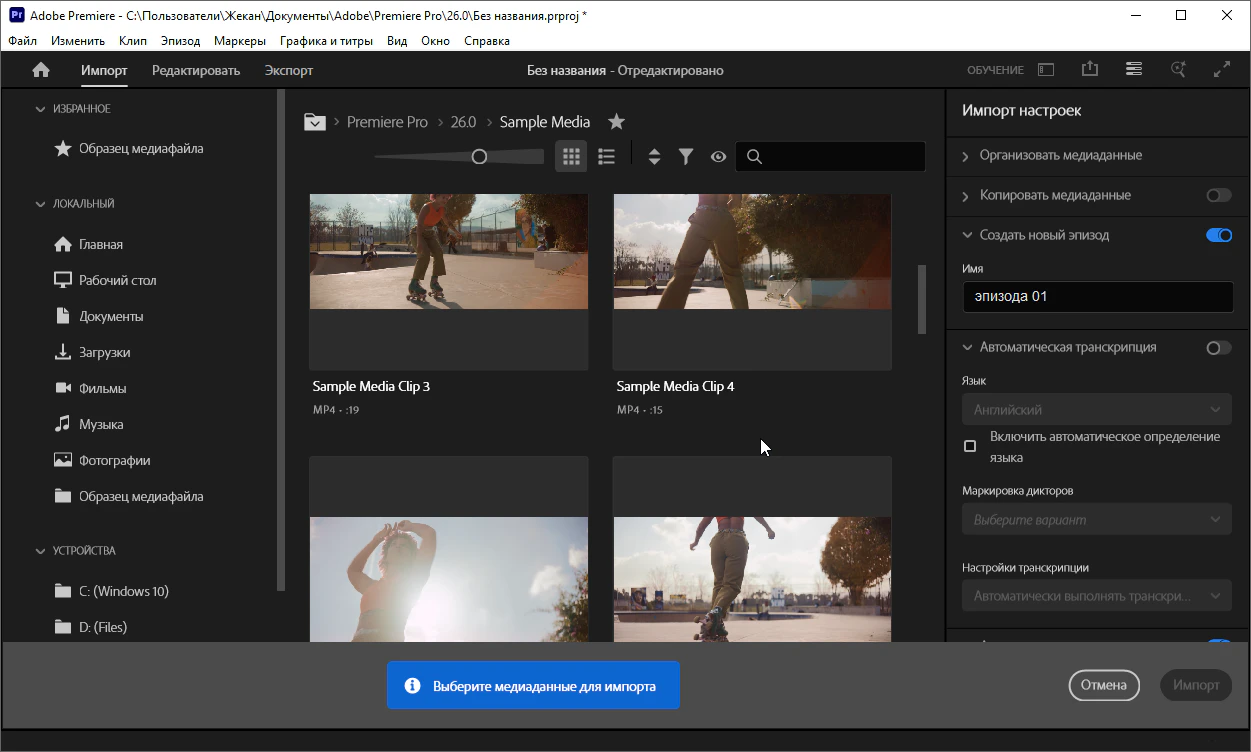Disable the "Создать новый эпизод" toggle
This screenshot has width=1251, height=752.
(1218, 235)
